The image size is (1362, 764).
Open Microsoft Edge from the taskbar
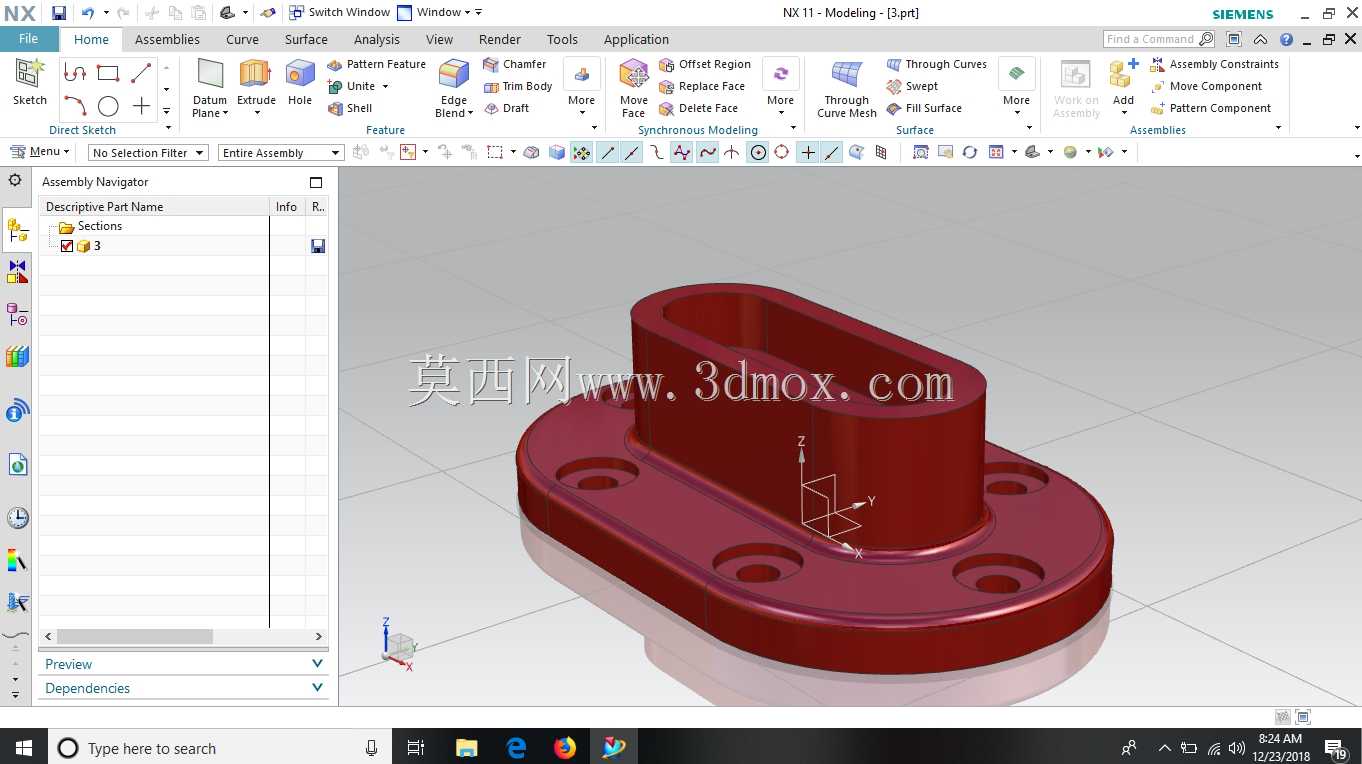[x=516, y=747]
